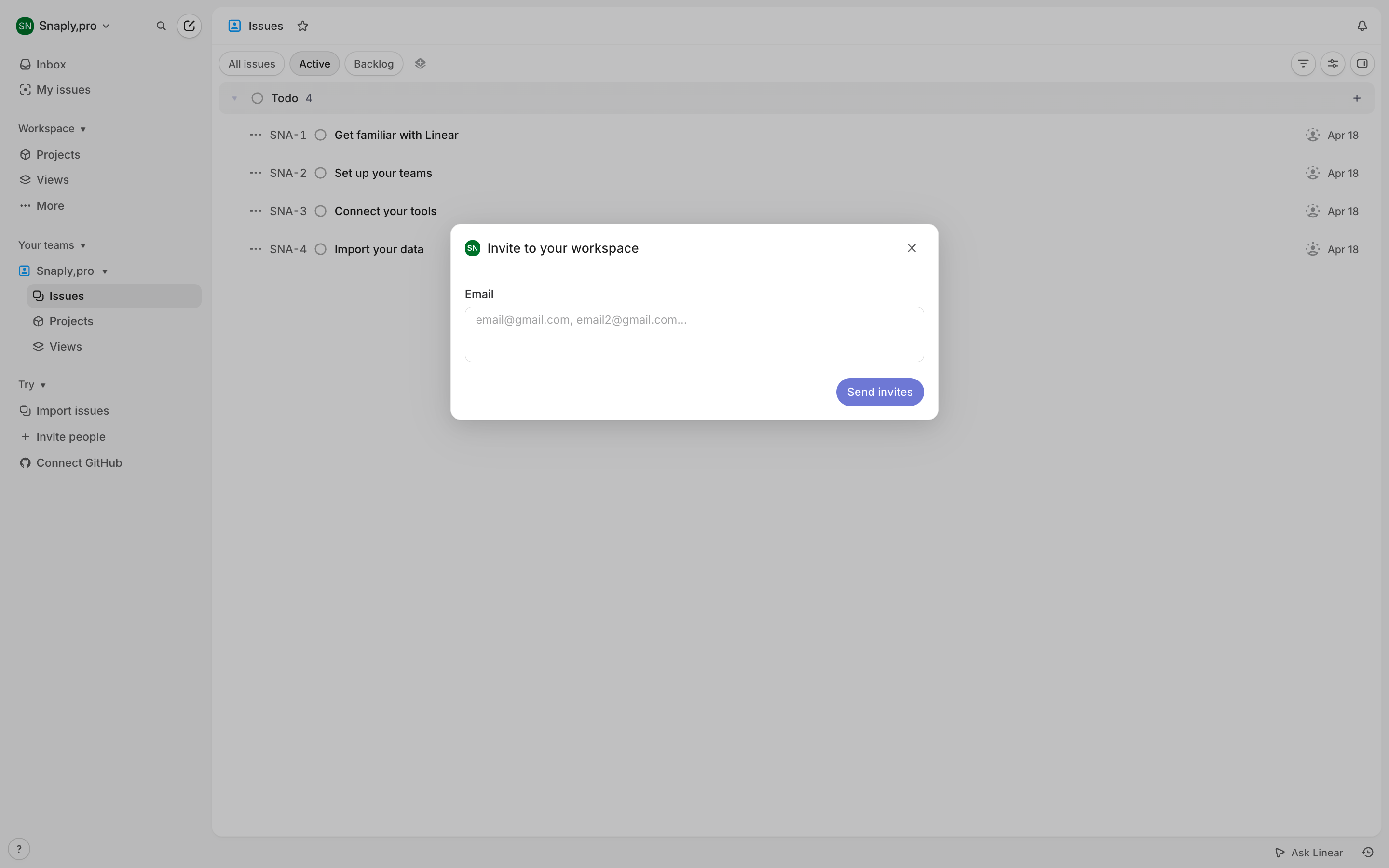
Task: Click assignee icon on SNA-4 row
Action: 1313,249
